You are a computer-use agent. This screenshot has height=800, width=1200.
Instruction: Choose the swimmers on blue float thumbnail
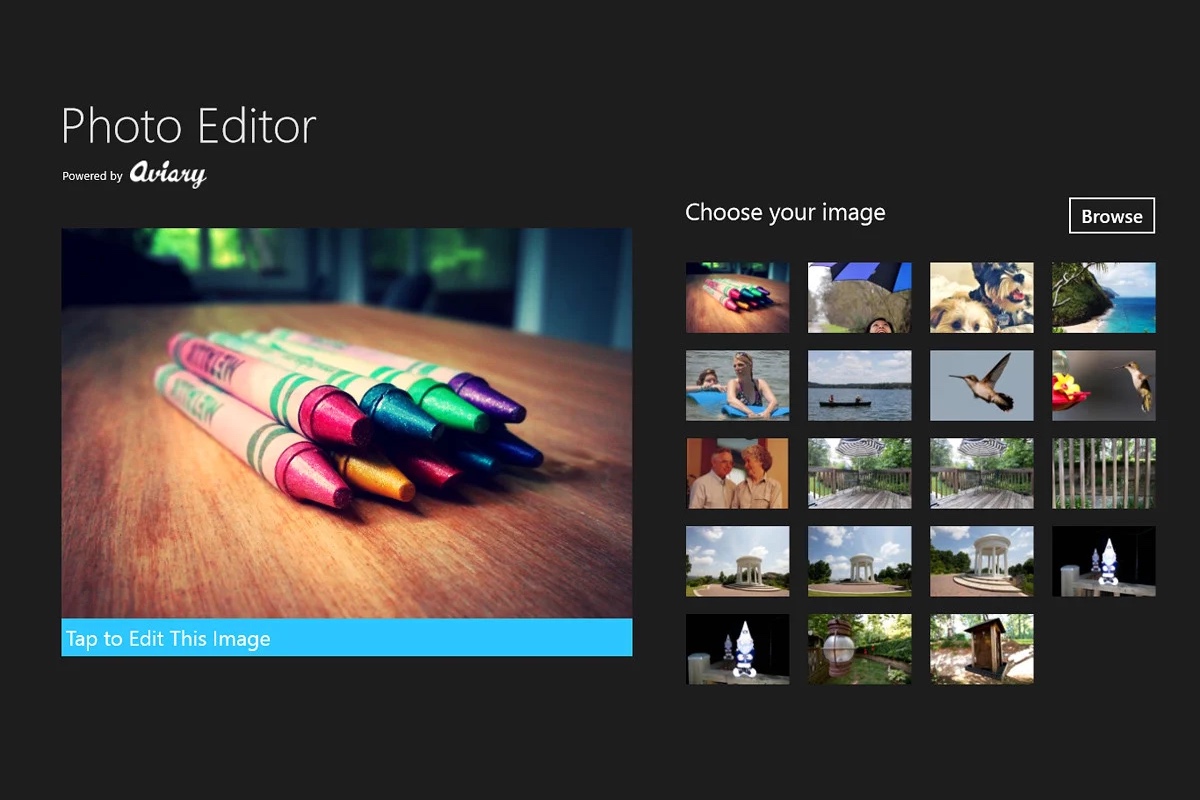point(737,385)
